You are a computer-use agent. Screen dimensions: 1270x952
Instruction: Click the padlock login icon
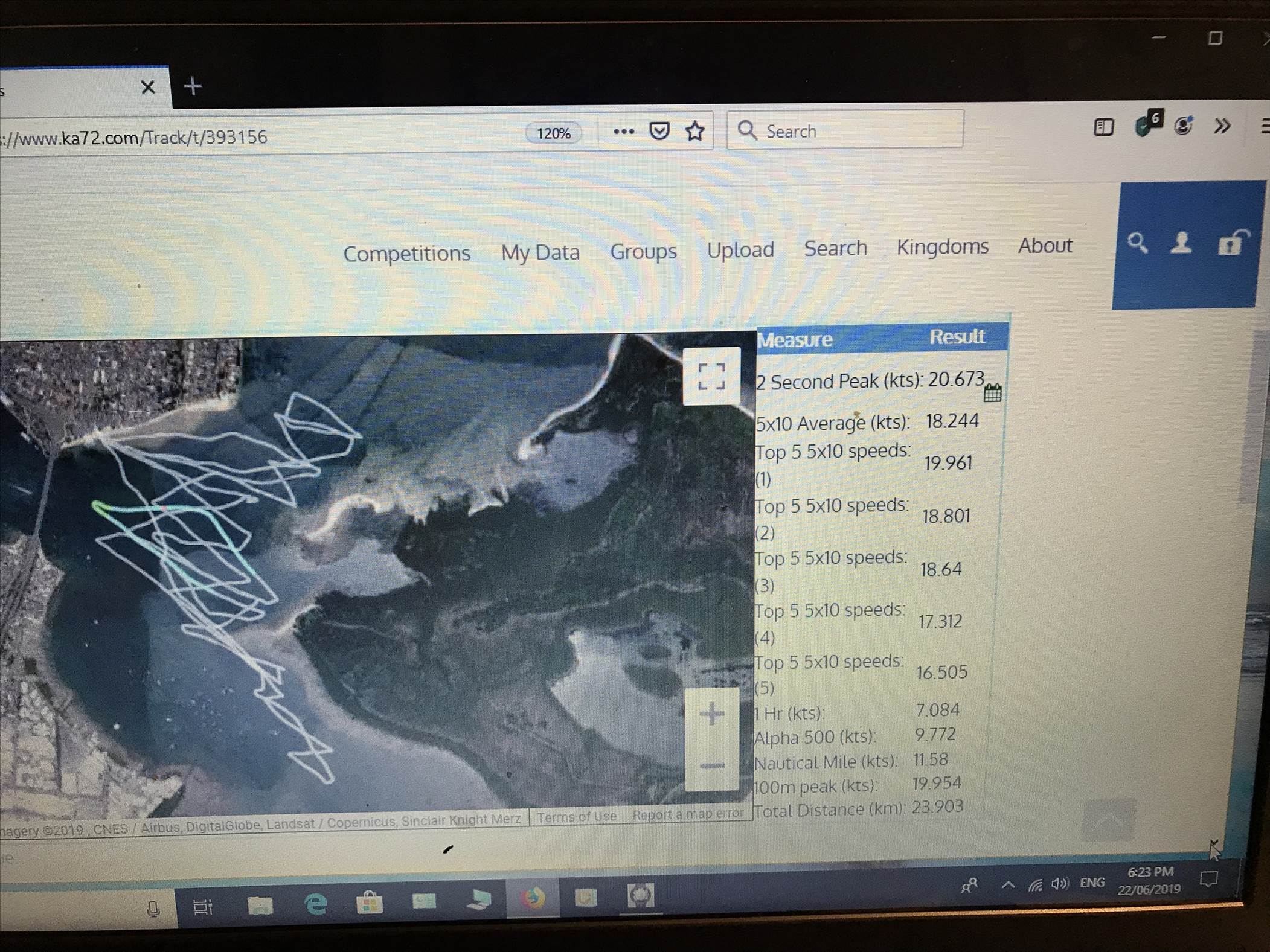point(1231,243)
